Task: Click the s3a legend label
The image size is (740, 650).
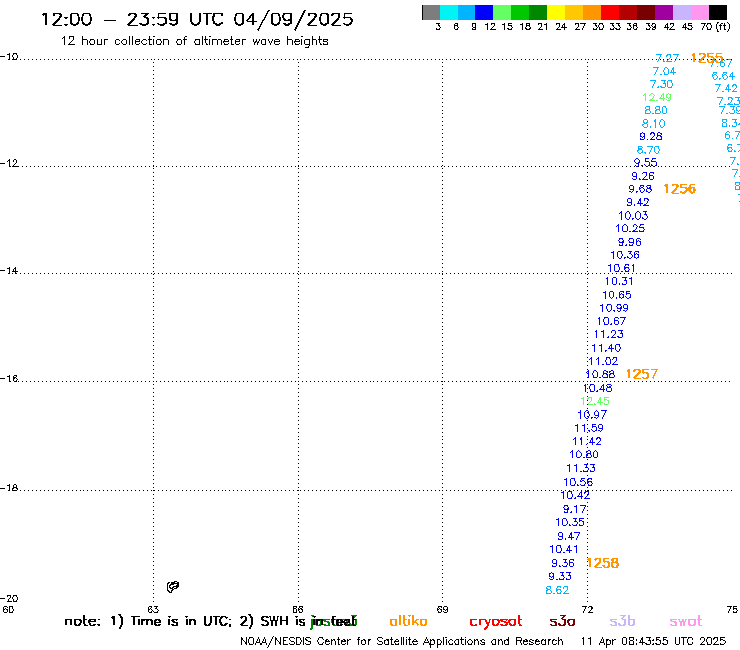Action: [x=562, y=621]
